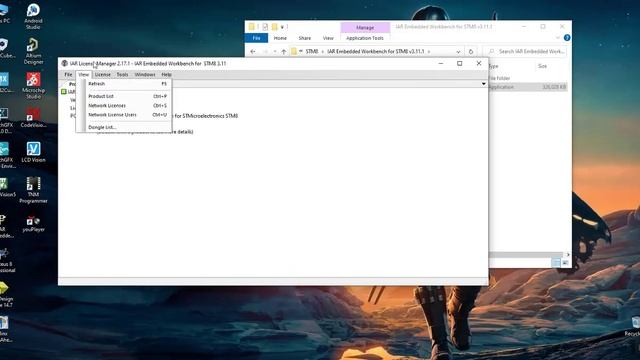Open License Manager product dropdown arrow

[483, 84]
